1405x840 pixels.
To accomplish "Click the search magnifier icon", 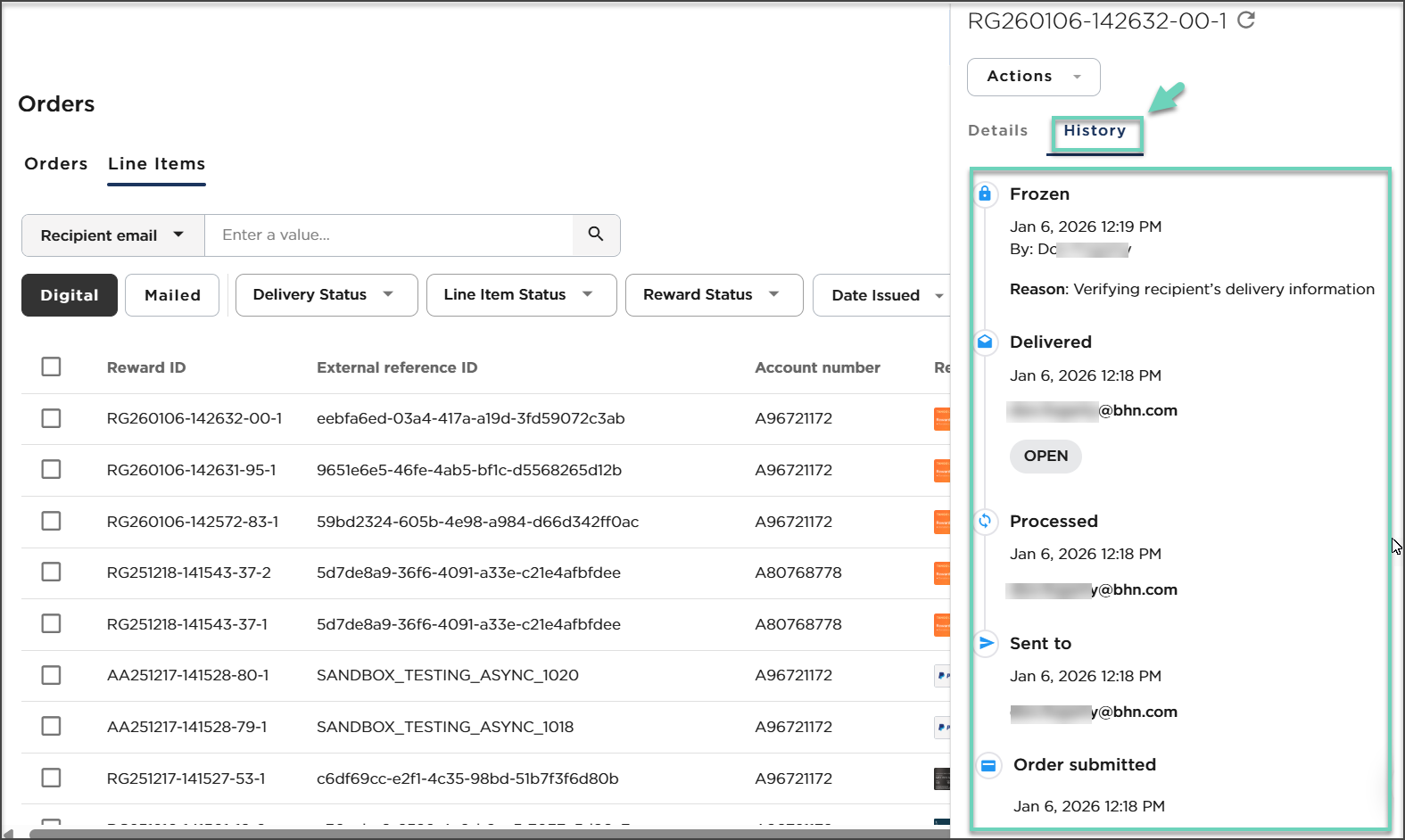I will 596,235.
